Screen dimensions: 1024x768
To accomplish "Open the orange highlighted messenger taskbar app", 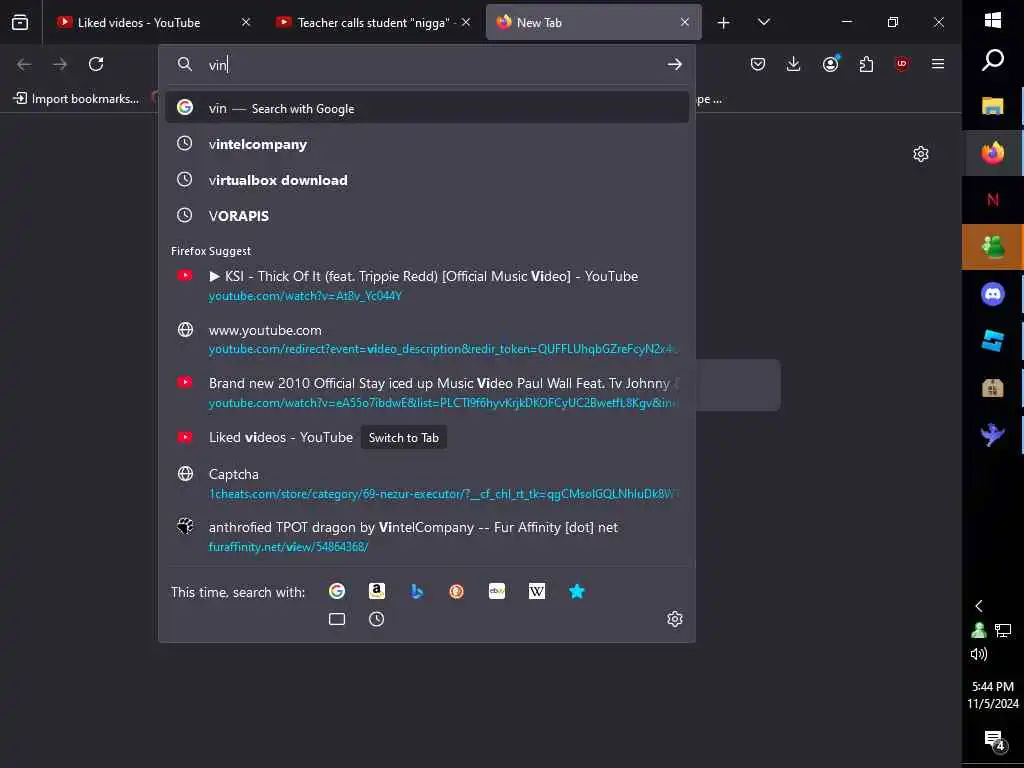I will [x=993, y=247].
